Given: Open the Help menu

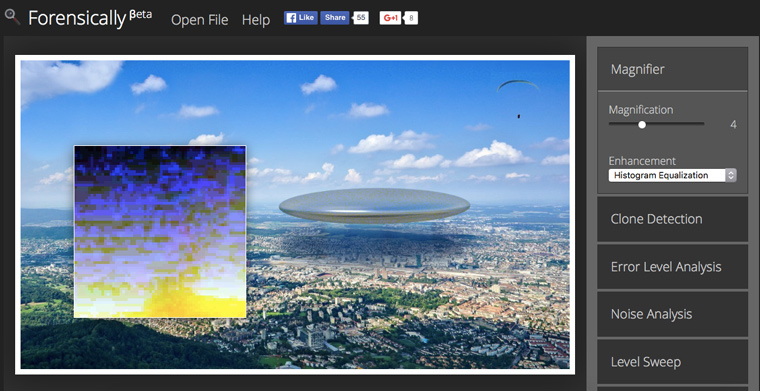Looking at the screenshot, I should pyautogui.click(x=256, y=20).
